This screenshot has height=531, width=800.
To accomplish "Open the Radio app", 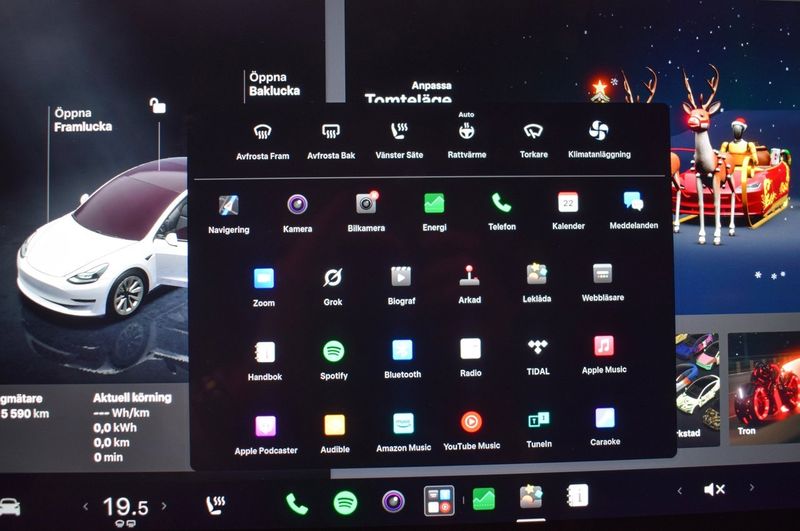I will pyautogui.click(x=470, y=358).
